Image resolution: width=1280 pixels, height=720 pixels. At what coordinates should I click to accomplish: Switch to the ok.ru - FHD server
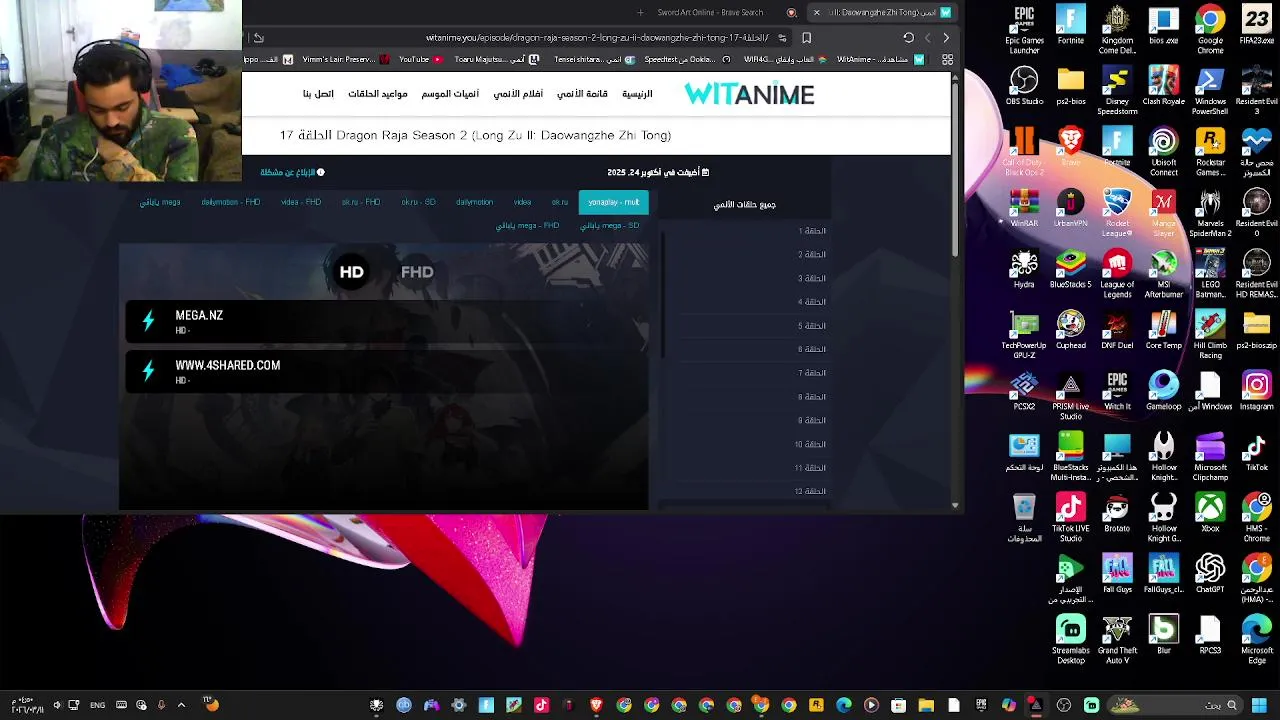pyautogui.click(x=360, y=202)
